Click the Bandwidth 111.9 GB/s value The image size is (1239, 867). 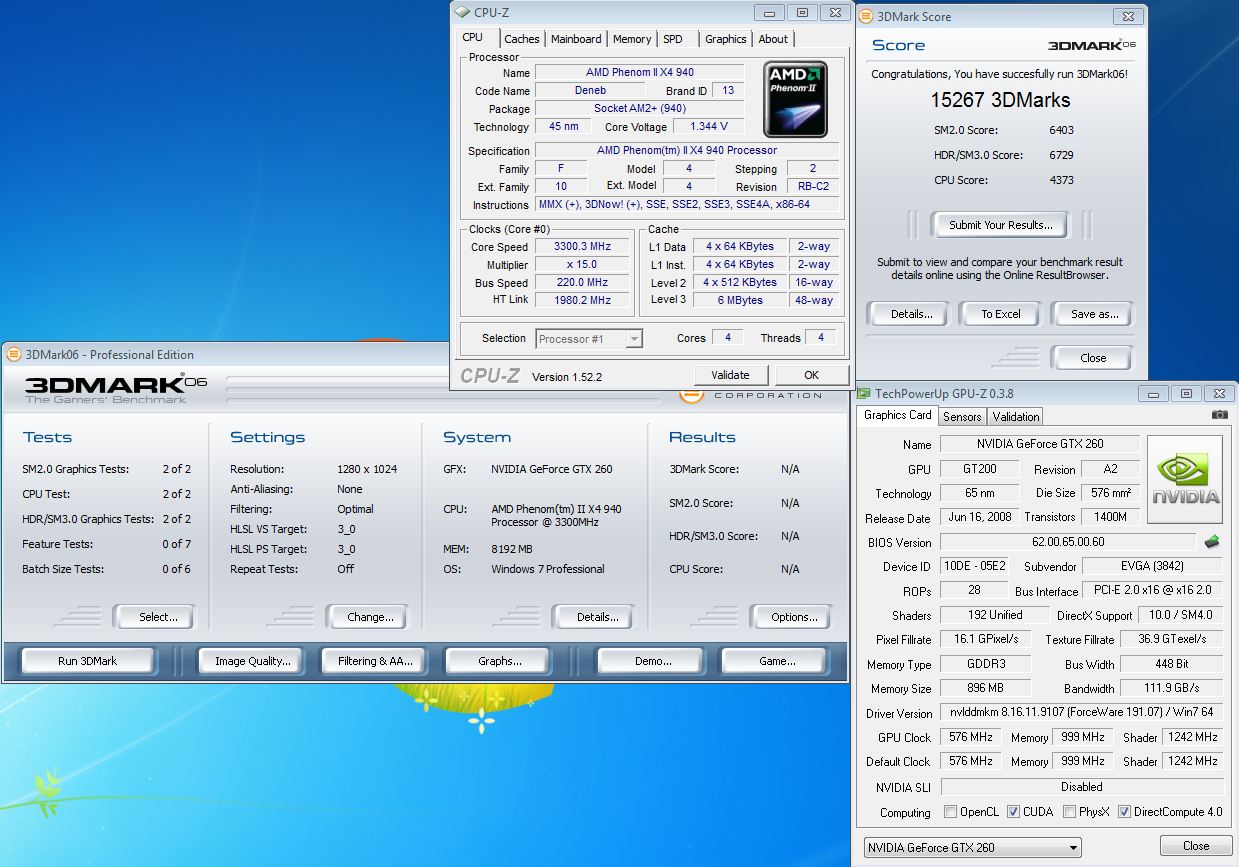[1171, 688]
